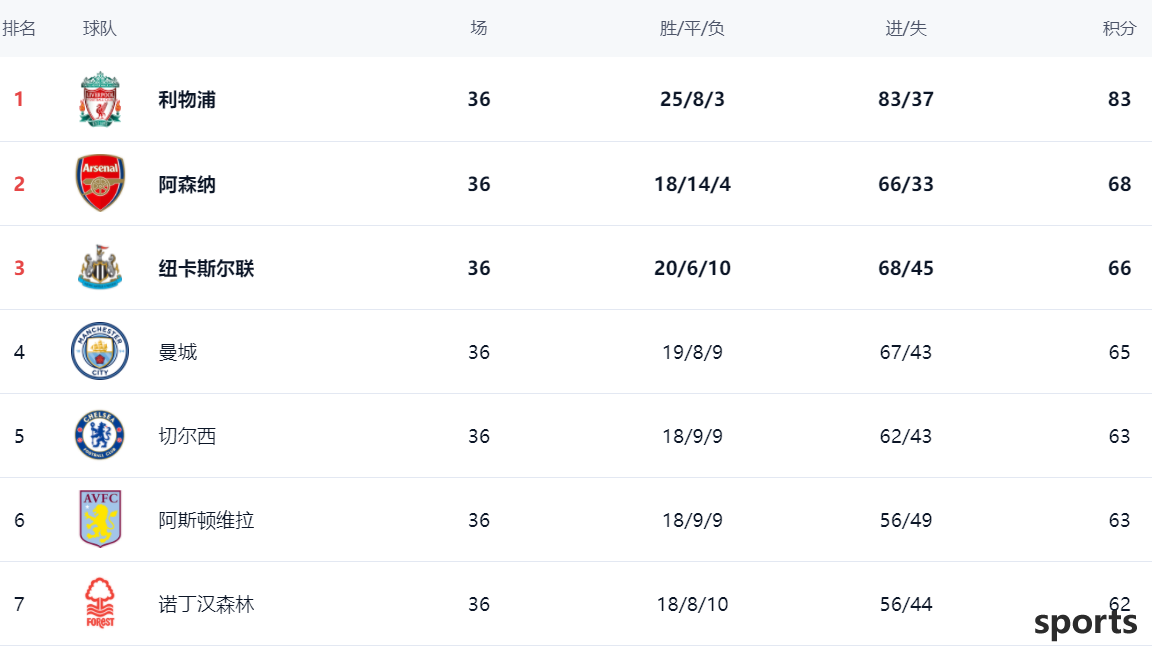Screen dimensions: 1152x654
Task: Select Liverpool's 83 points cell
Action: [1119, 99]
